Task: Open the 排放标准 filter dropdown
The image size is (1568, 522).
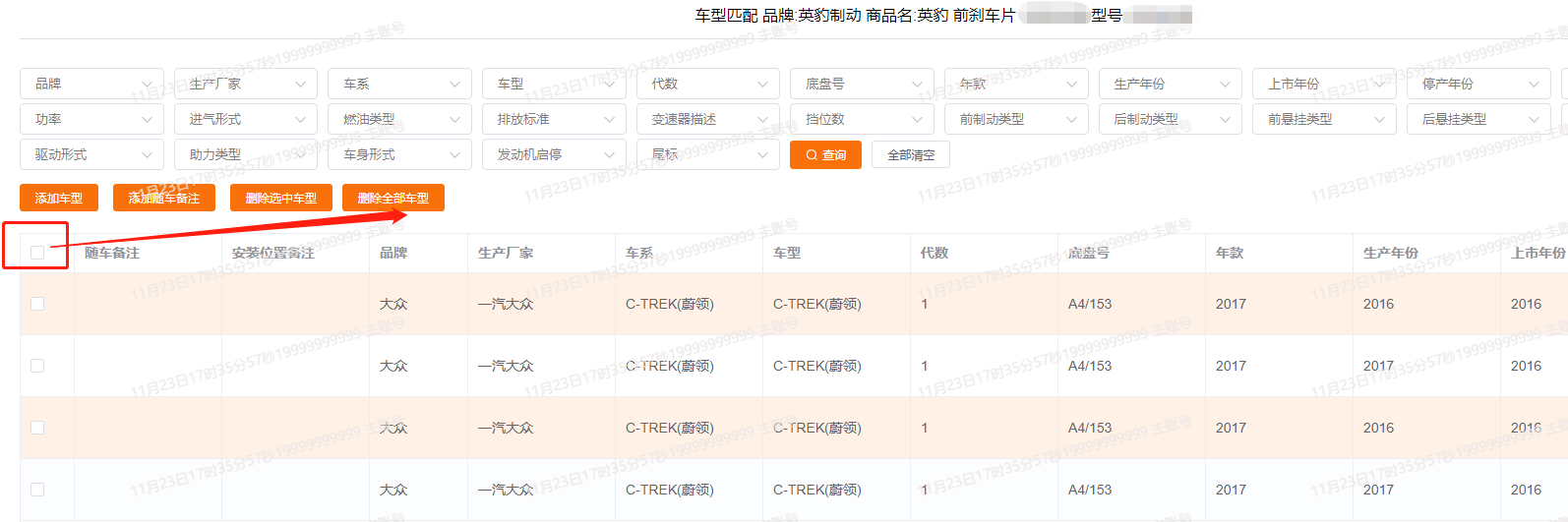Action: point(554,119)
